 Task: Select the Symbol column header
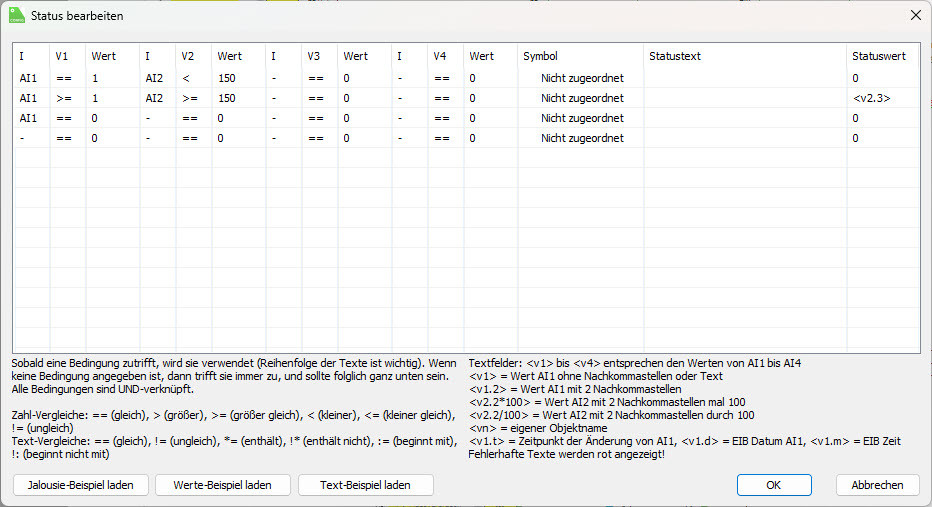tap(580, 56)
